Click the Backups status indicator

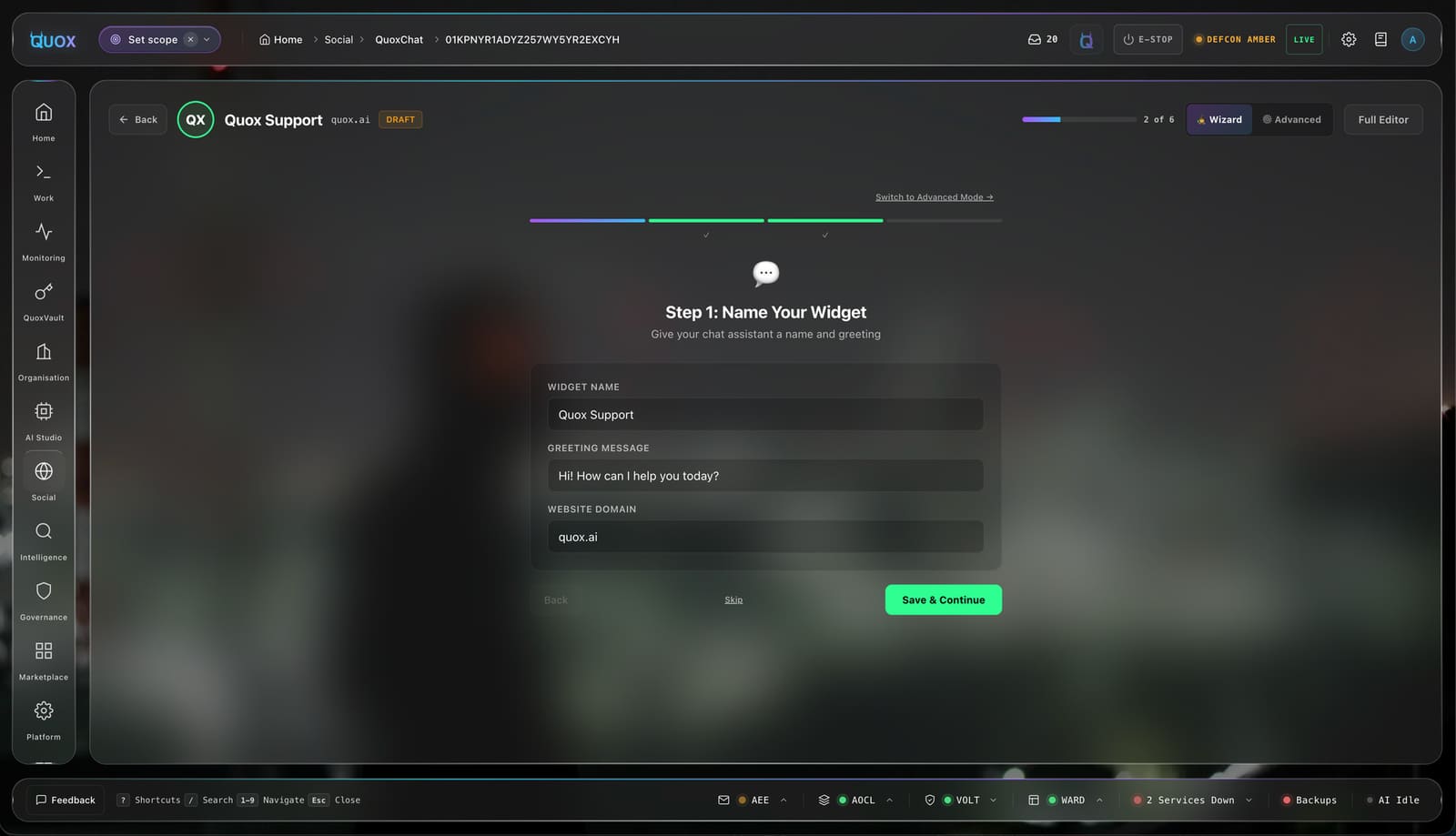1309,801
